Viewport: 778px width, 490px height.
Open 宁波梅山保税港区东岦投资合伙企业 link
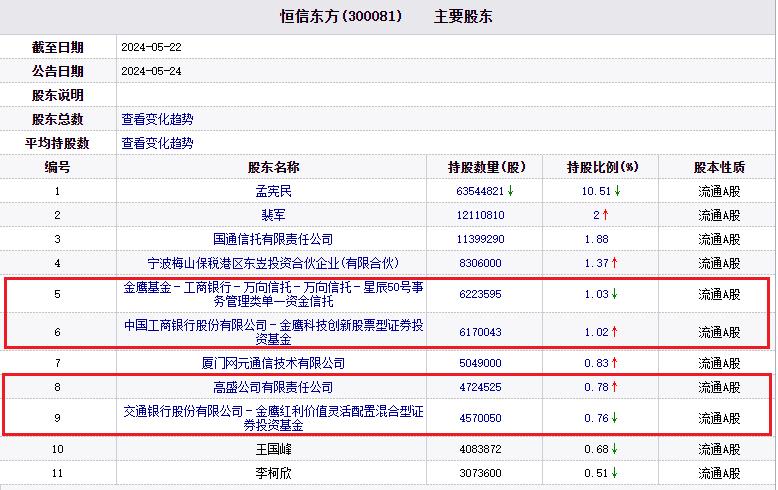(273, 263)
